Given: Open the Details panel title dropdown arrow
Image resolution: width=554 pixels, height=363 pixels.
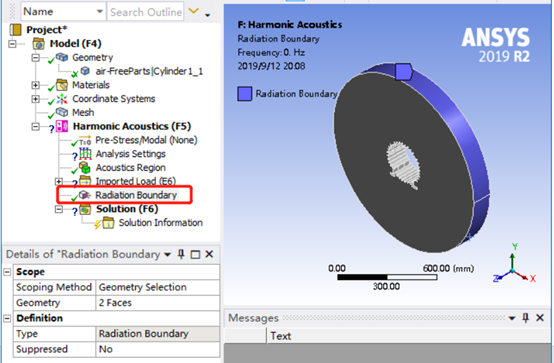Looking at the screenshot, I should pyautogui.click(x=167, y=254).
